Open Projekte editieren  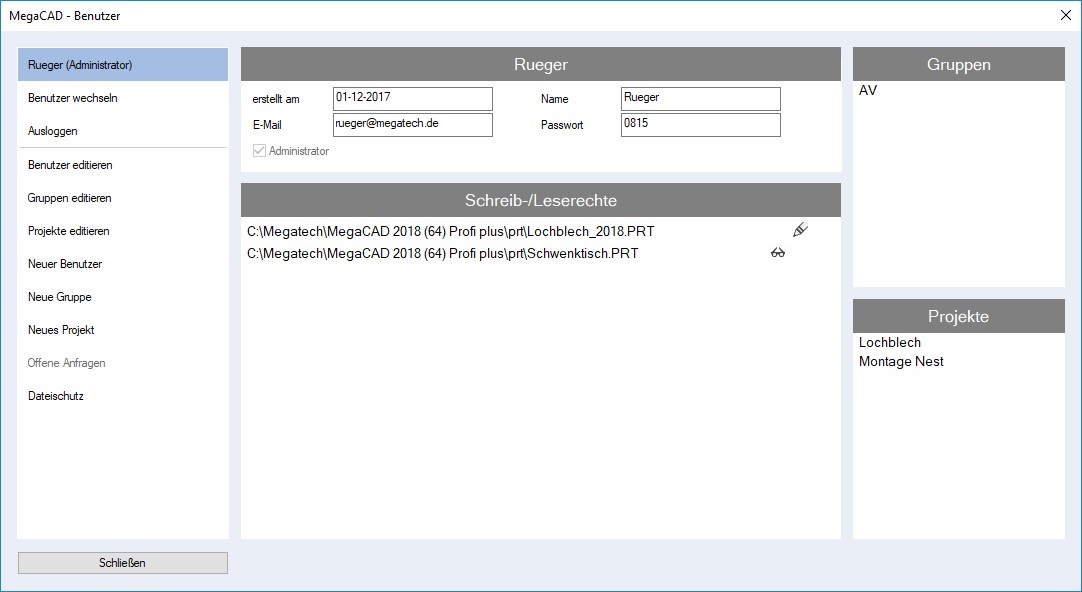pyautogui.click(x=123, y=231)
